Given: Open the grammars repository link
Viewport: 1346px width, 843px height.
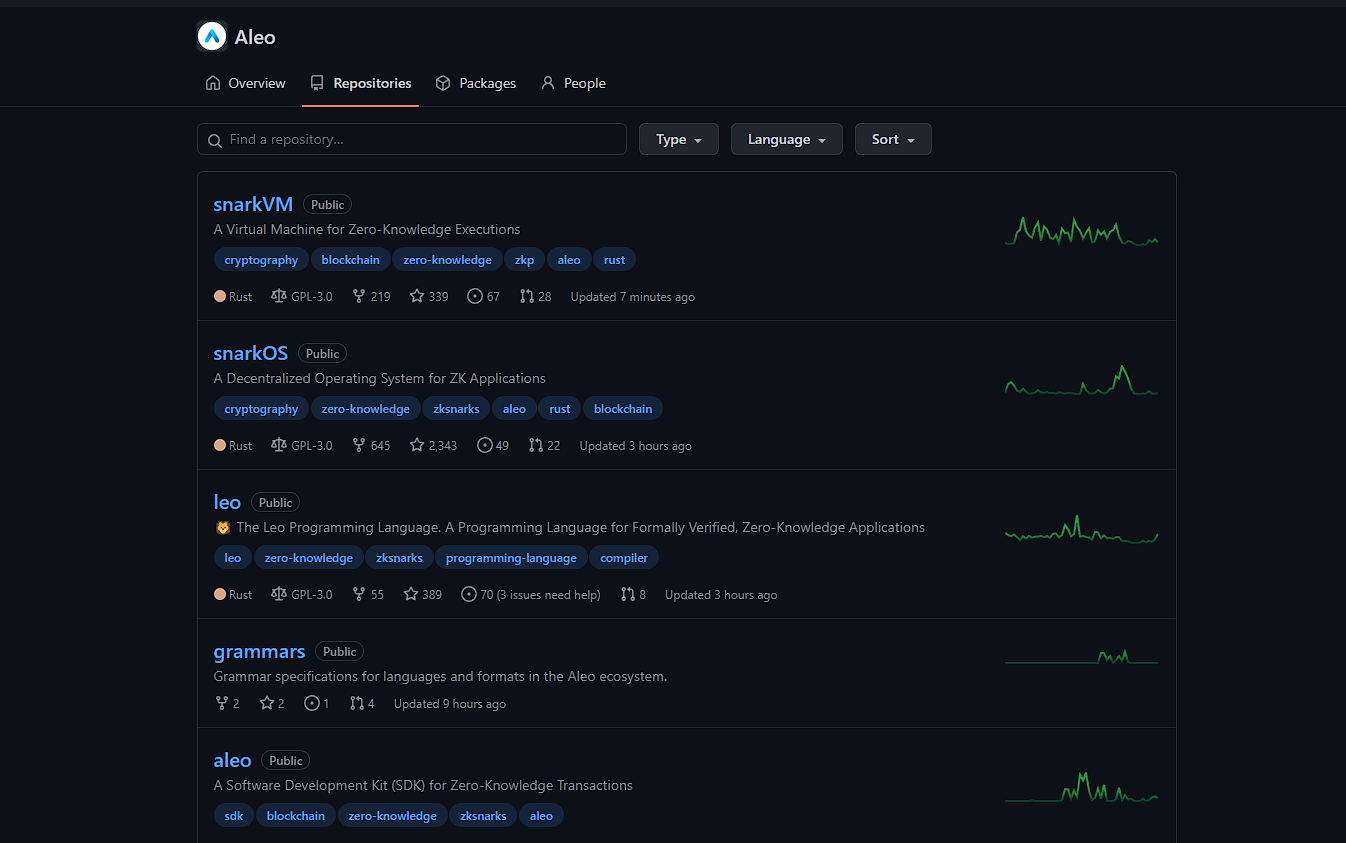Looking at the screenshot, I should pyautogui.click(x=259, y=652).
